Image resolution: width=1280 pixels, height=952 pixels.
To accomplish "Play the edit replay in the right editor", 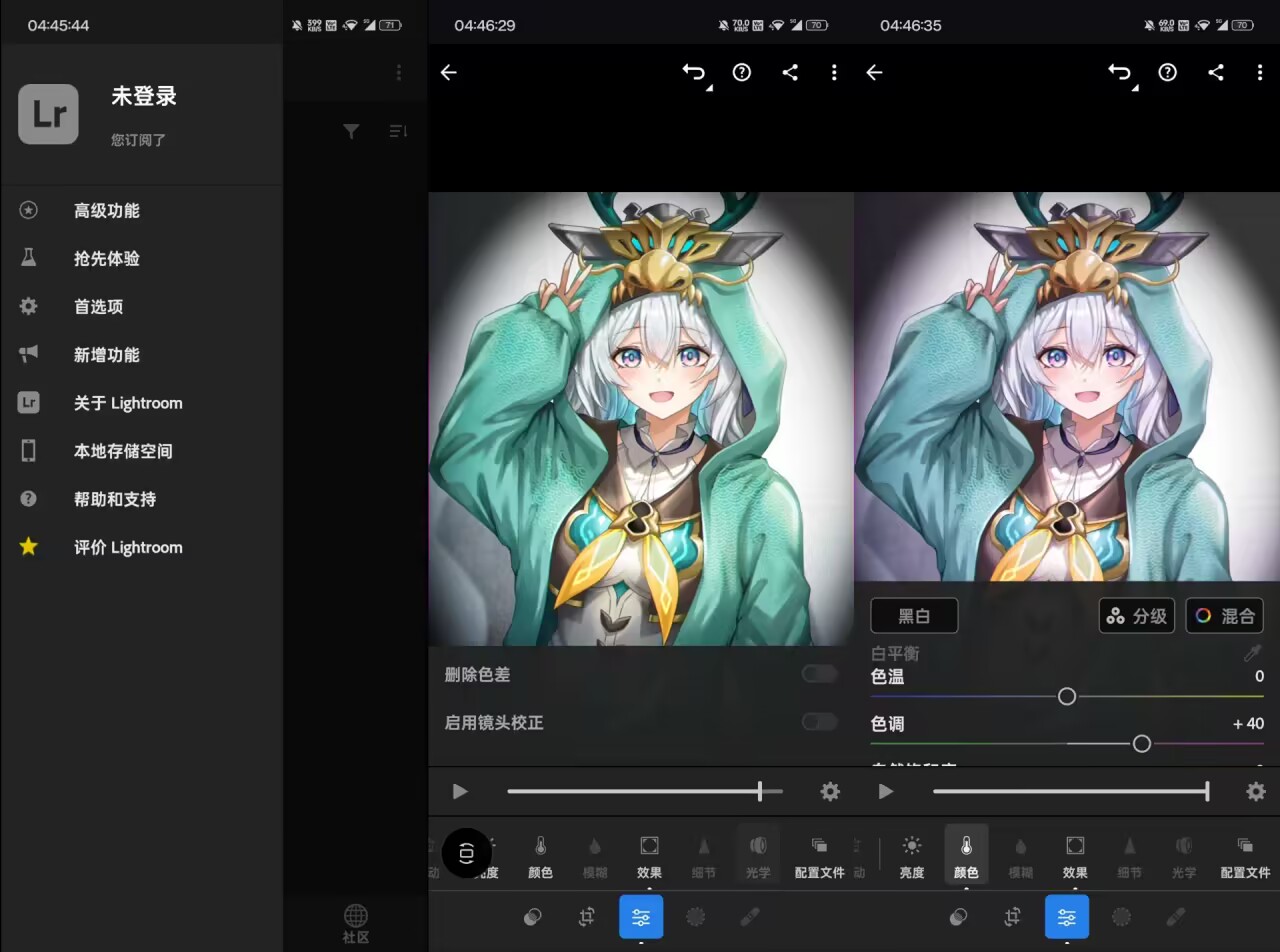I will 886,792.
